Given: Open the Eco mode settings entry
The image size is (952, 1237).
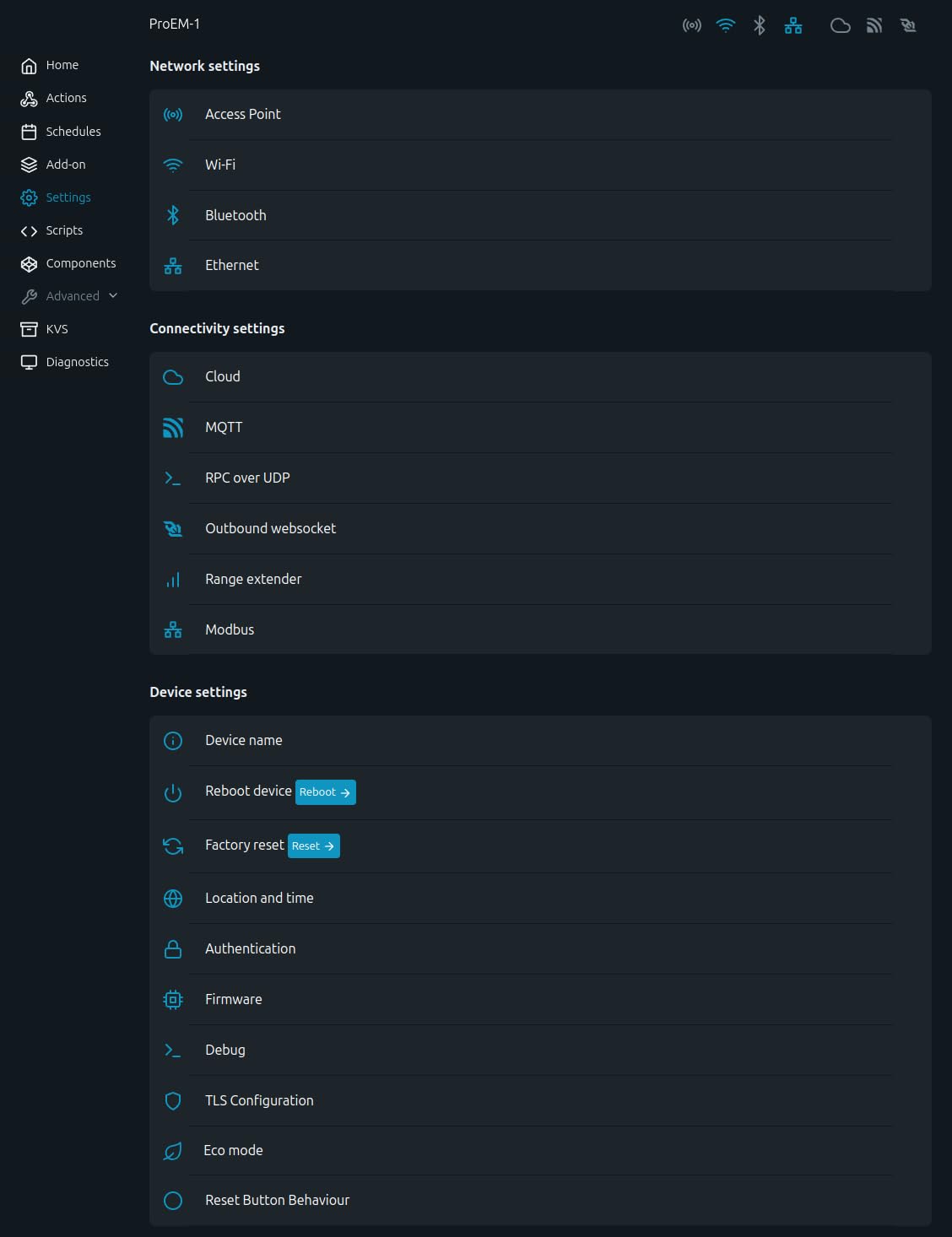Looking at the screenshot, I should (x=234, y=1150).
